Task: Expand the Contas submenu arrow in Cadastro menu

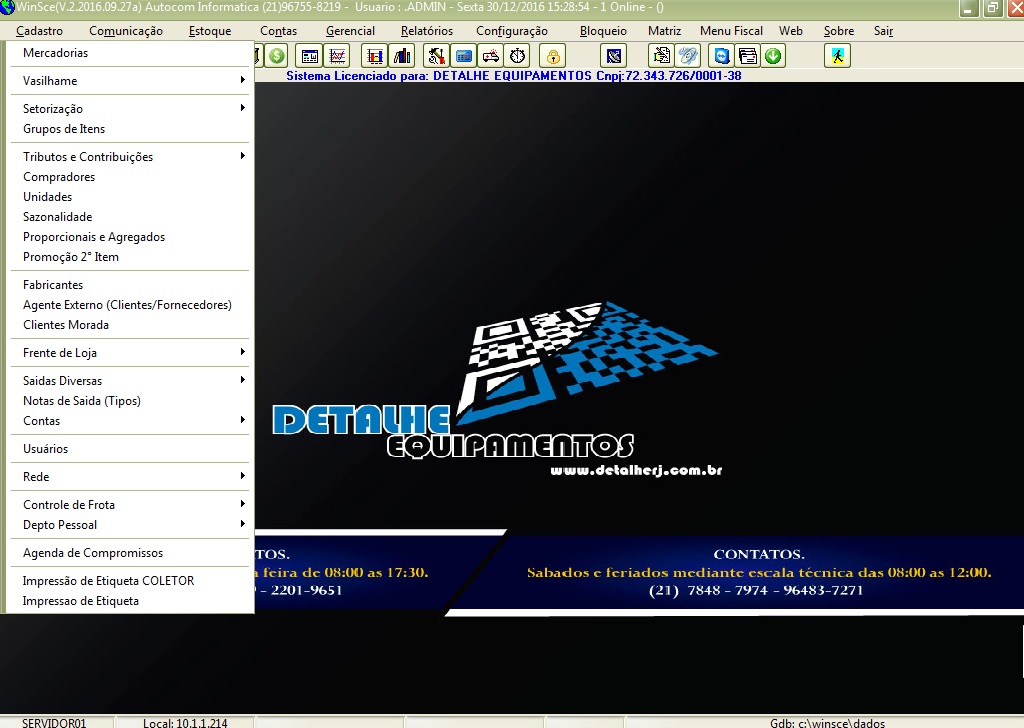Action: pos(242,420)
